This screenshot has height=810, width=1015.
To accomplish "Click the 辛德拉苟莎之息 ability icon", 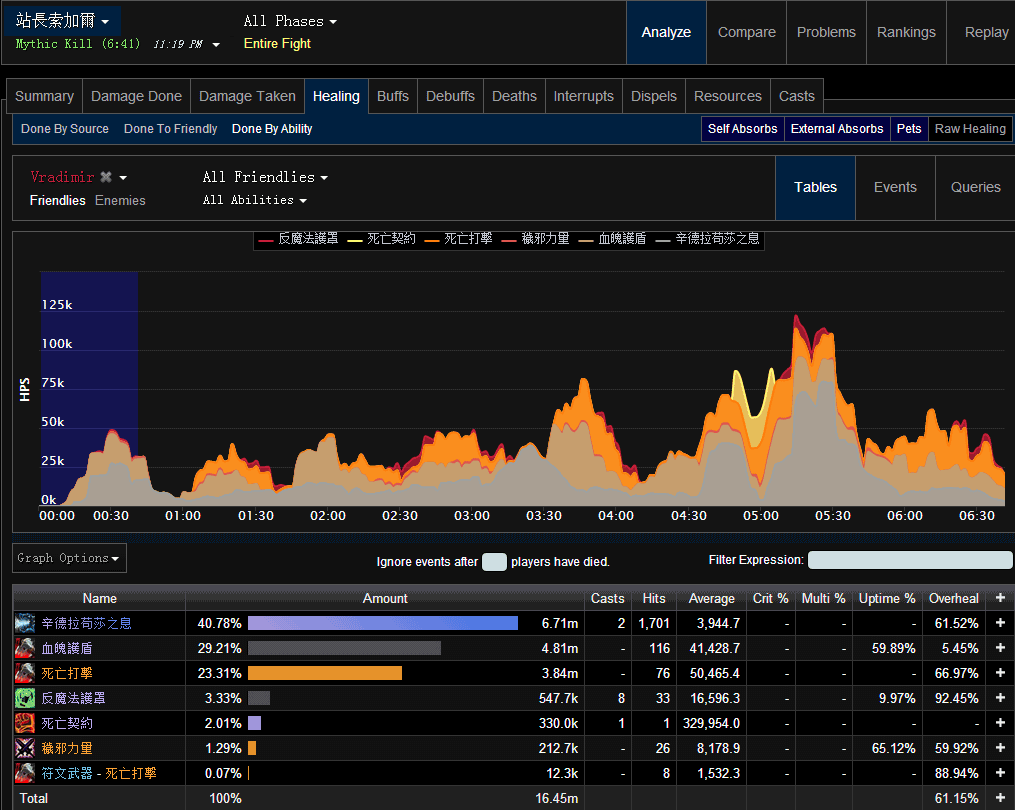I will [25, 623].
